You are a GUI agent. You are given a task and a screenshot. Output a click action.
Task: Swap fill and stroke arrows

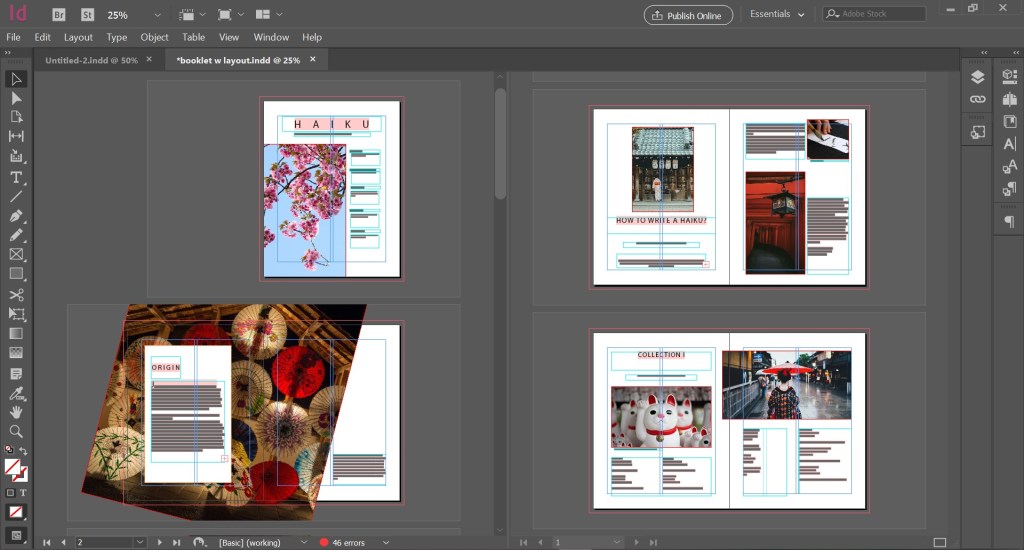[24, 451]
